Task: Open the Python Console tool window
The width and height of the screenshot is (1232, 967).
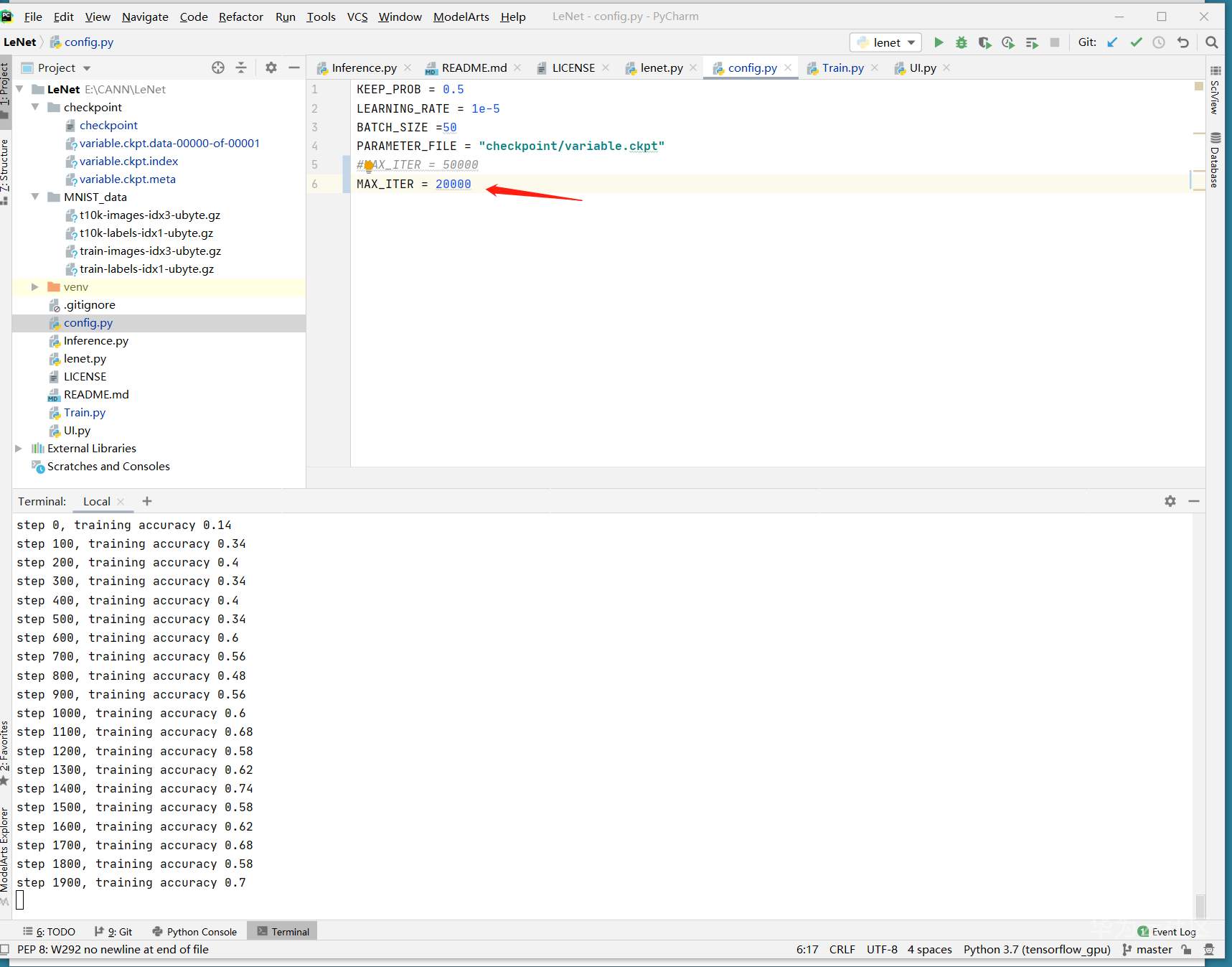Action: tap(194, 932)
